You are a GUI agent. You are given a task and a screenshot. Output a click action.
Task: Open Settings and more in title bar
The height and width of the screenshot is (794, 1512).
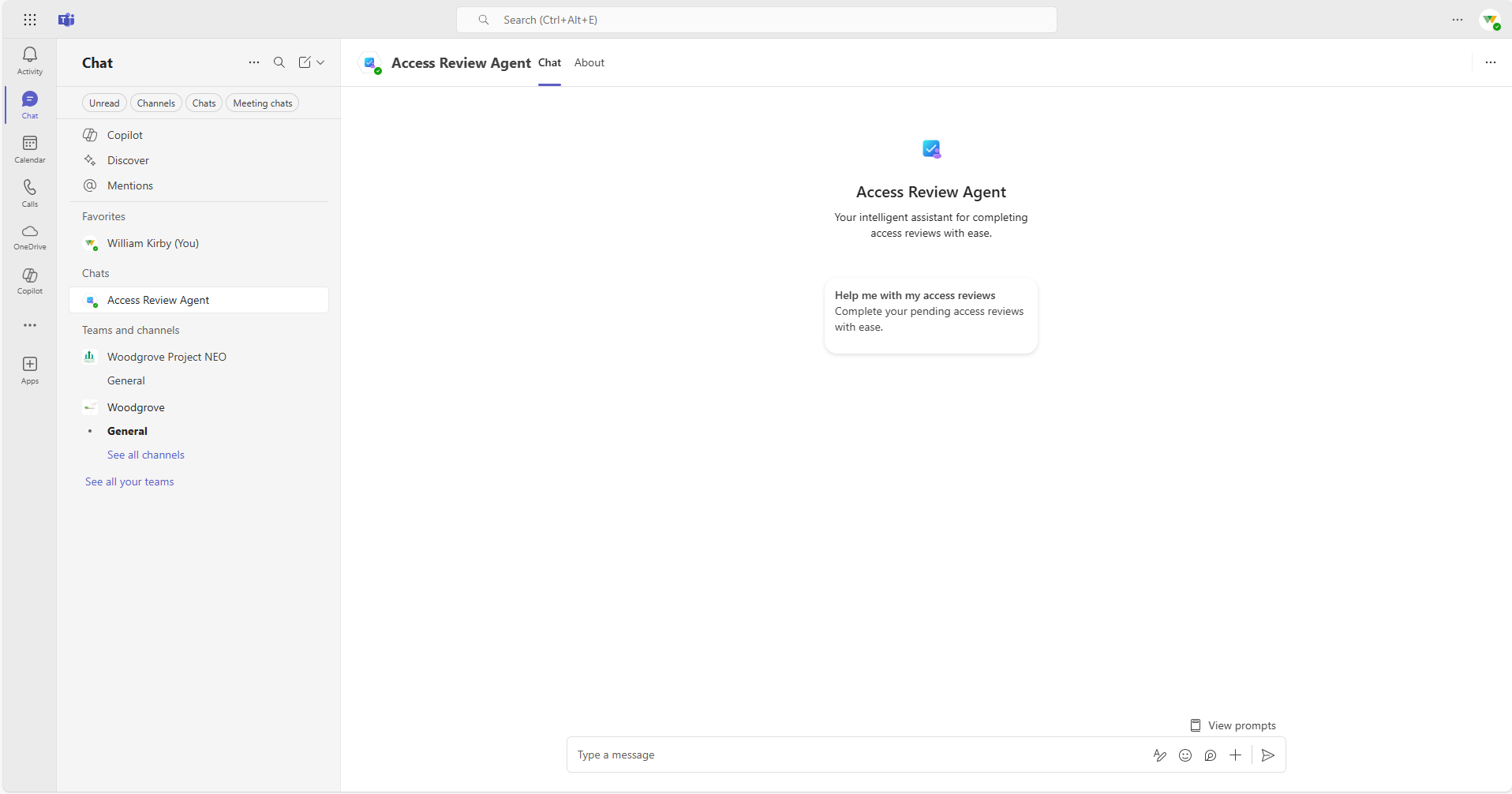[x=1458, y=20]
